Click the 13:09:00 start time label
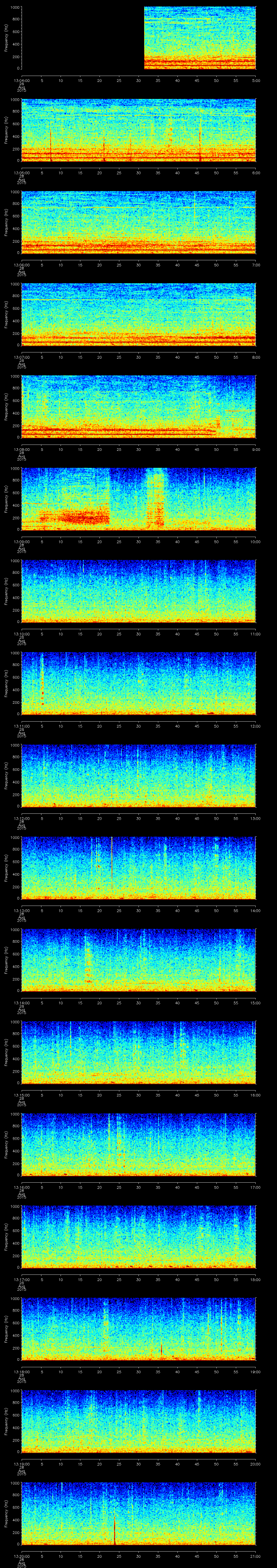Screen dimensions: 277x1568 pos(22,542)
